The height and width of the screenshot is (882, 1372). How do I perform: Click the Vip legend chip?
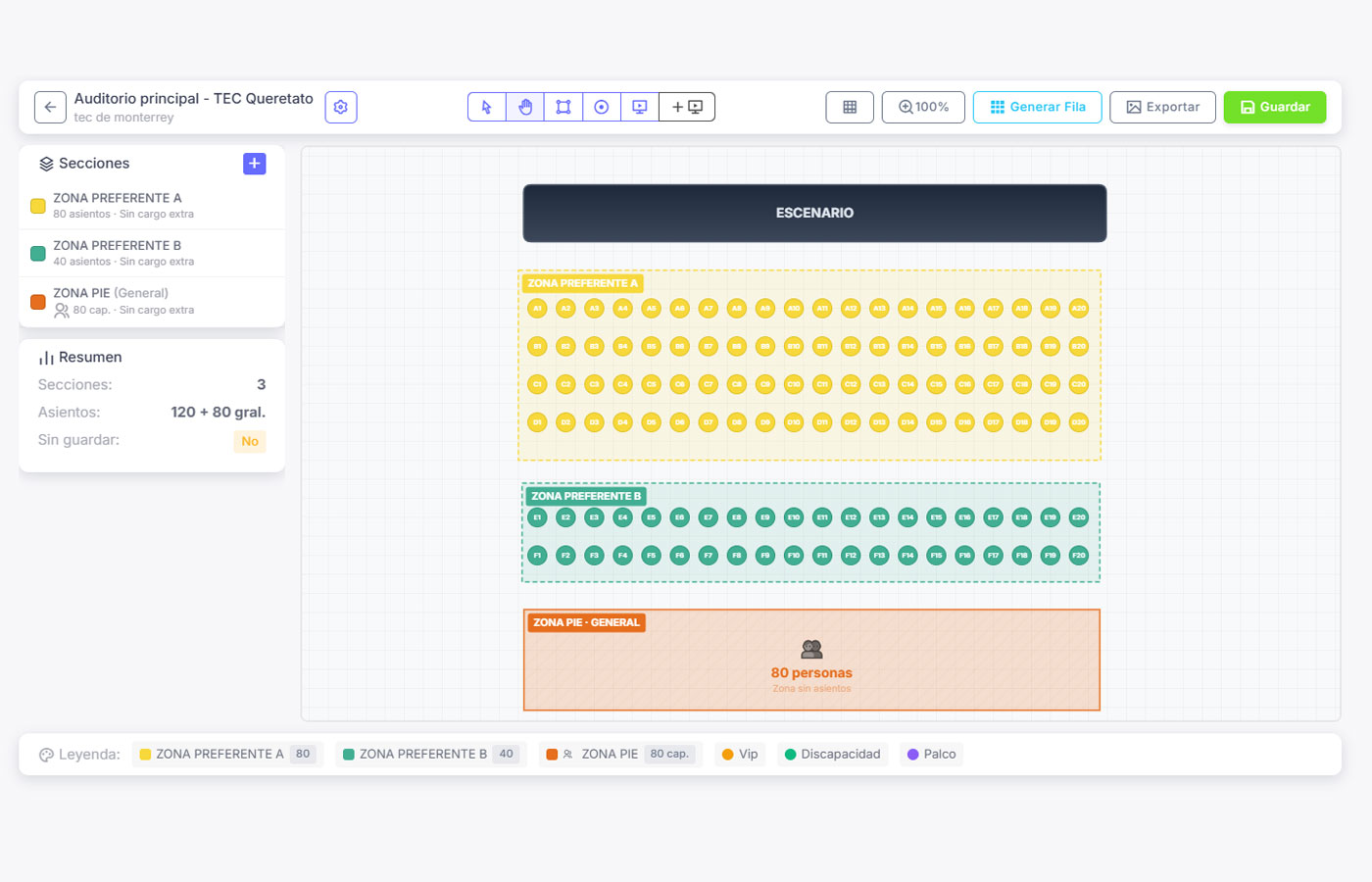(740, 755)
